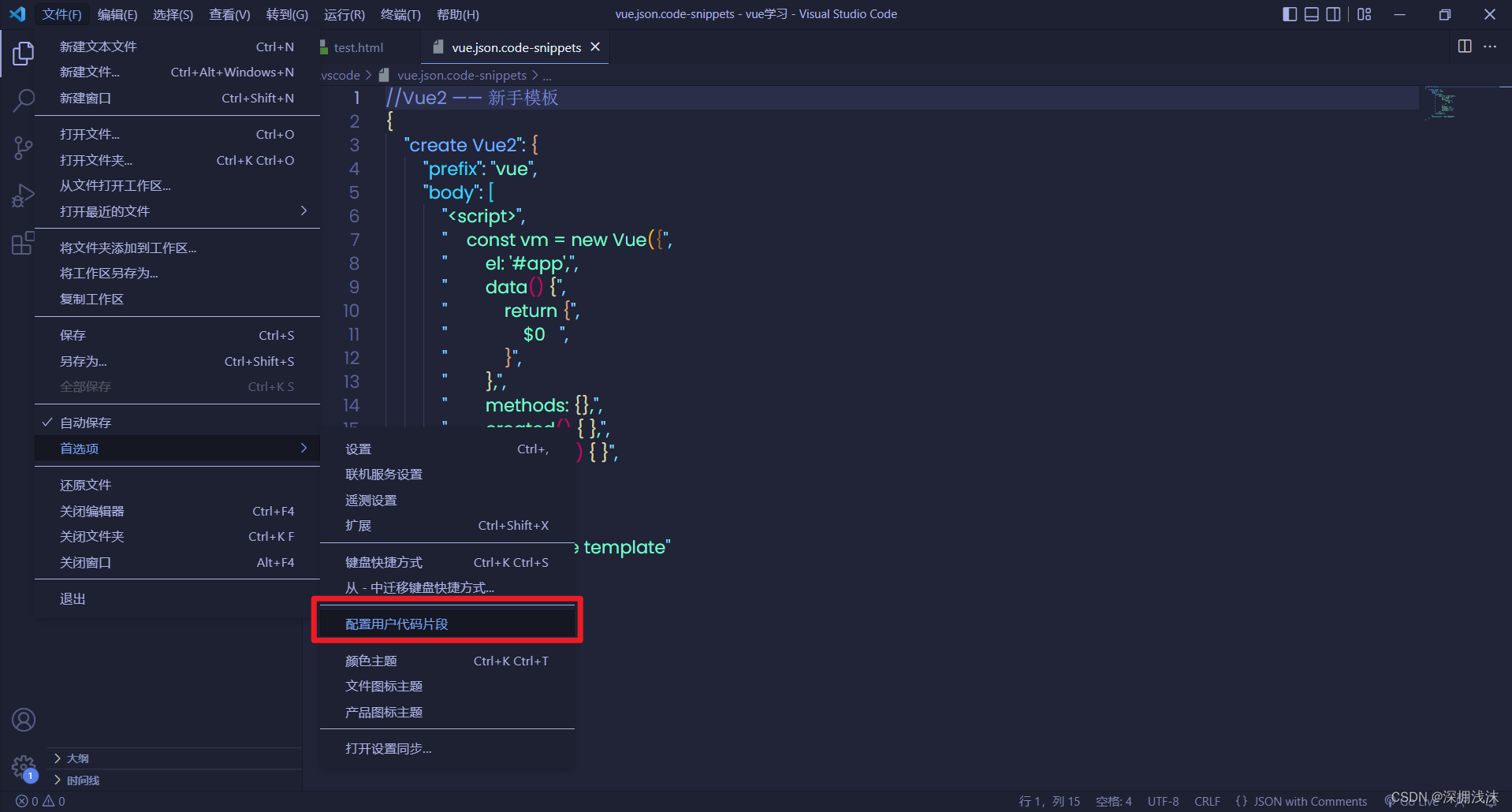Viewport: 1512px width, 812px height.
Task: Choose 关闭编辑器 menu entry
Action: click(177, 511)
